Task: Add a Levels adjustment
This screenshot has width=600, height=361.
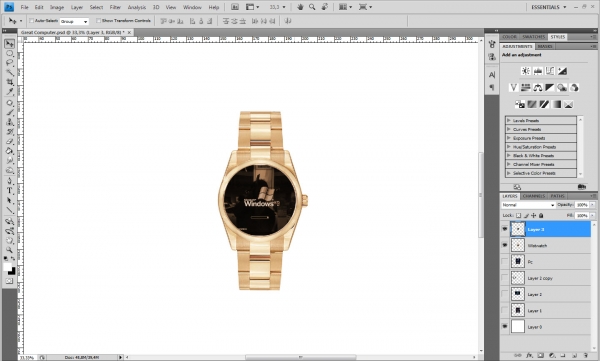Action: [538, 71]
